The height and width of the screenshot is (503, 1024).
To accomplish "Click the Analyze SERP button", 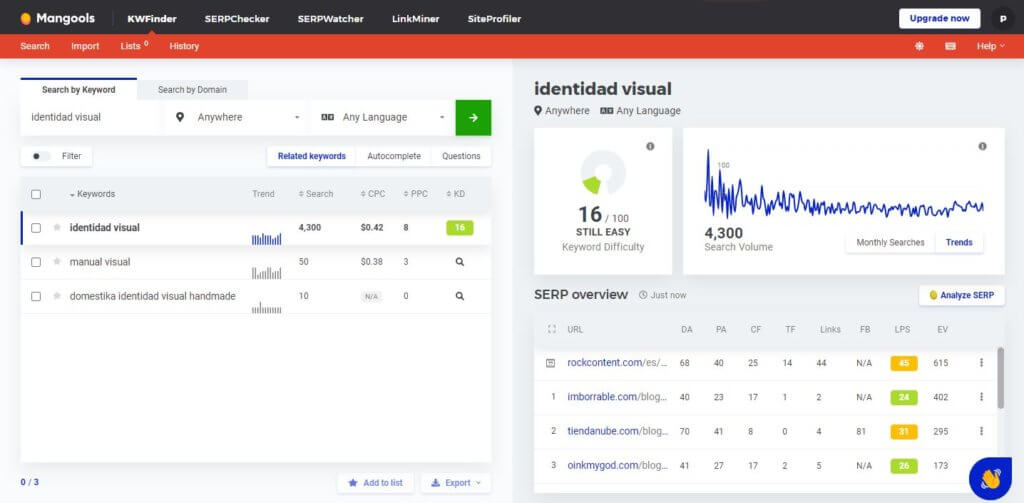I will 961,295.
